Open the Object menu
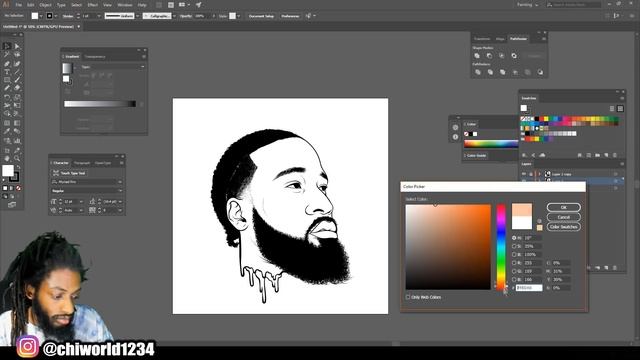This screenshot has height=360, width=640. pyautogui.click(x=45, y=5)
